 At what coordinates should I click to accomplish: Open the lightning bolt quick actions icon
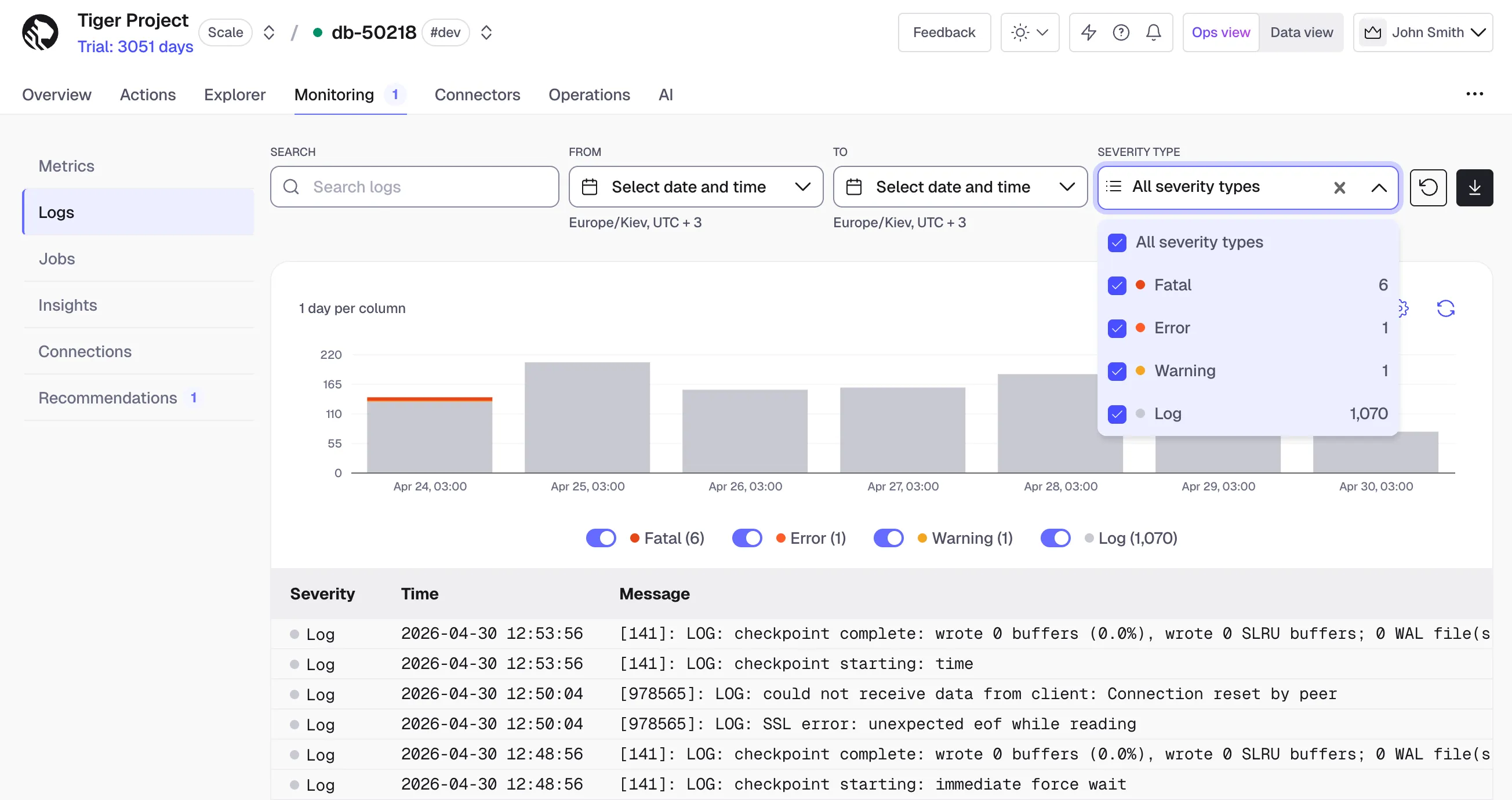(x=1088, y=32)
